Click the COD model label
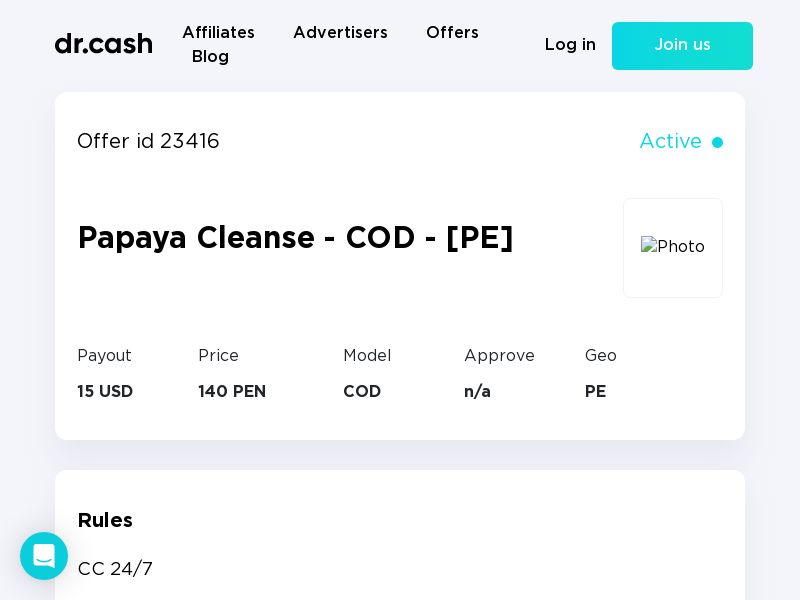 click(x=362, y=392)
